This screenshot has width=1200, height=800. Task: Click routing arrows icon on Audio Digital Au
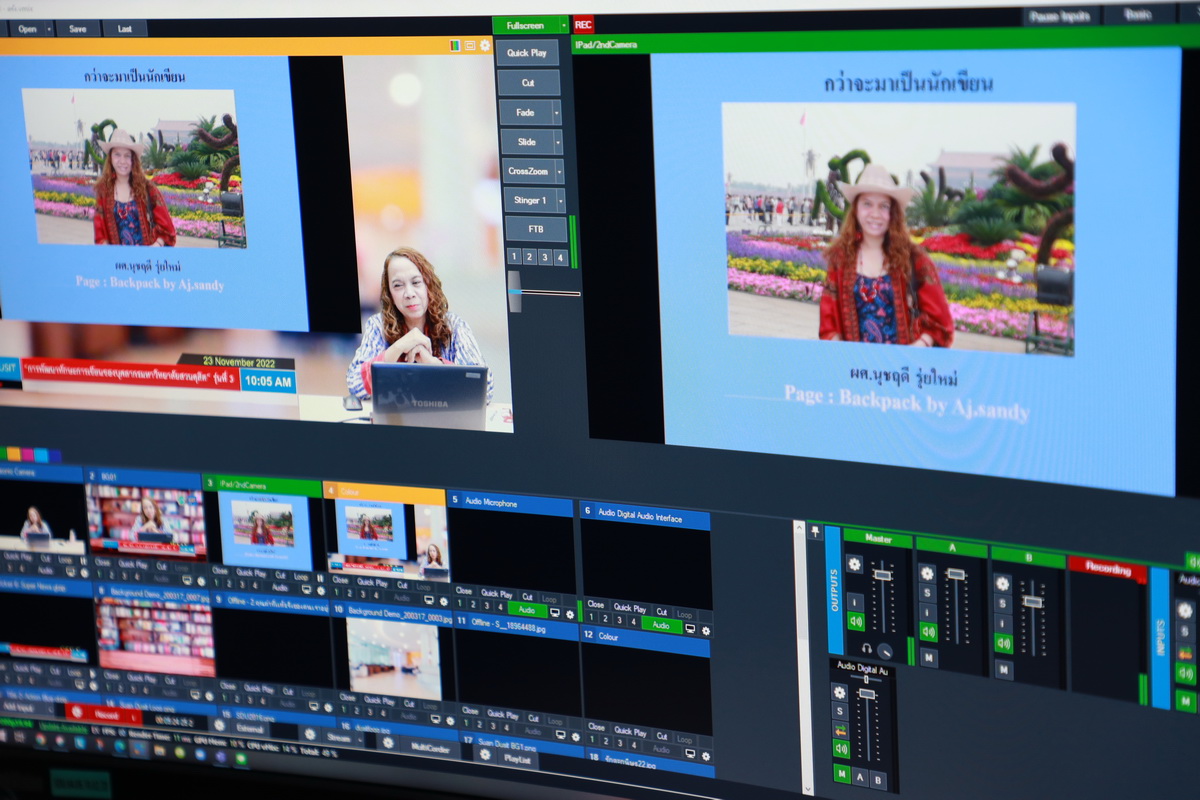pyautogui.click(x=841, y=730)
